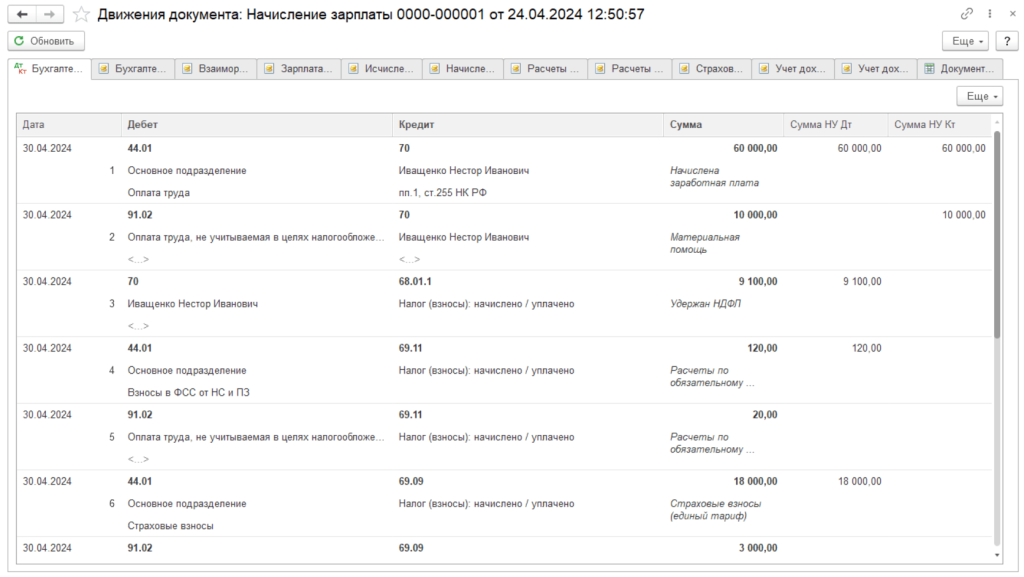Click the forward navigation arrow

point(51,15)
